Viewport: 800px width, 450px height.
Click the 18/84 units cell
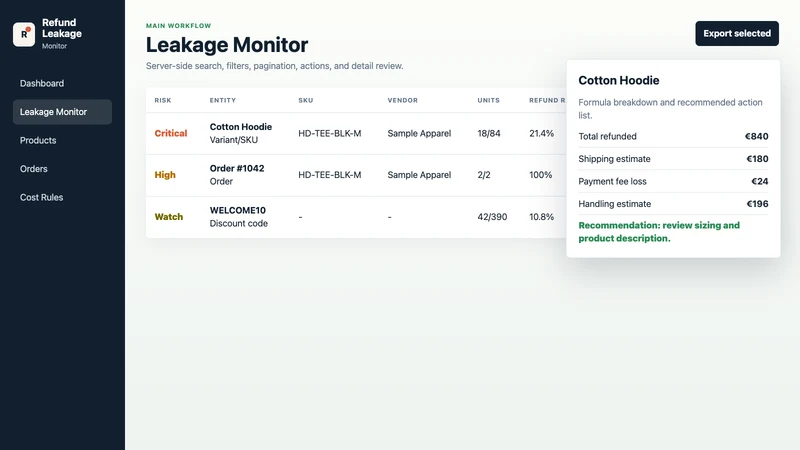[x=489, y=133]
